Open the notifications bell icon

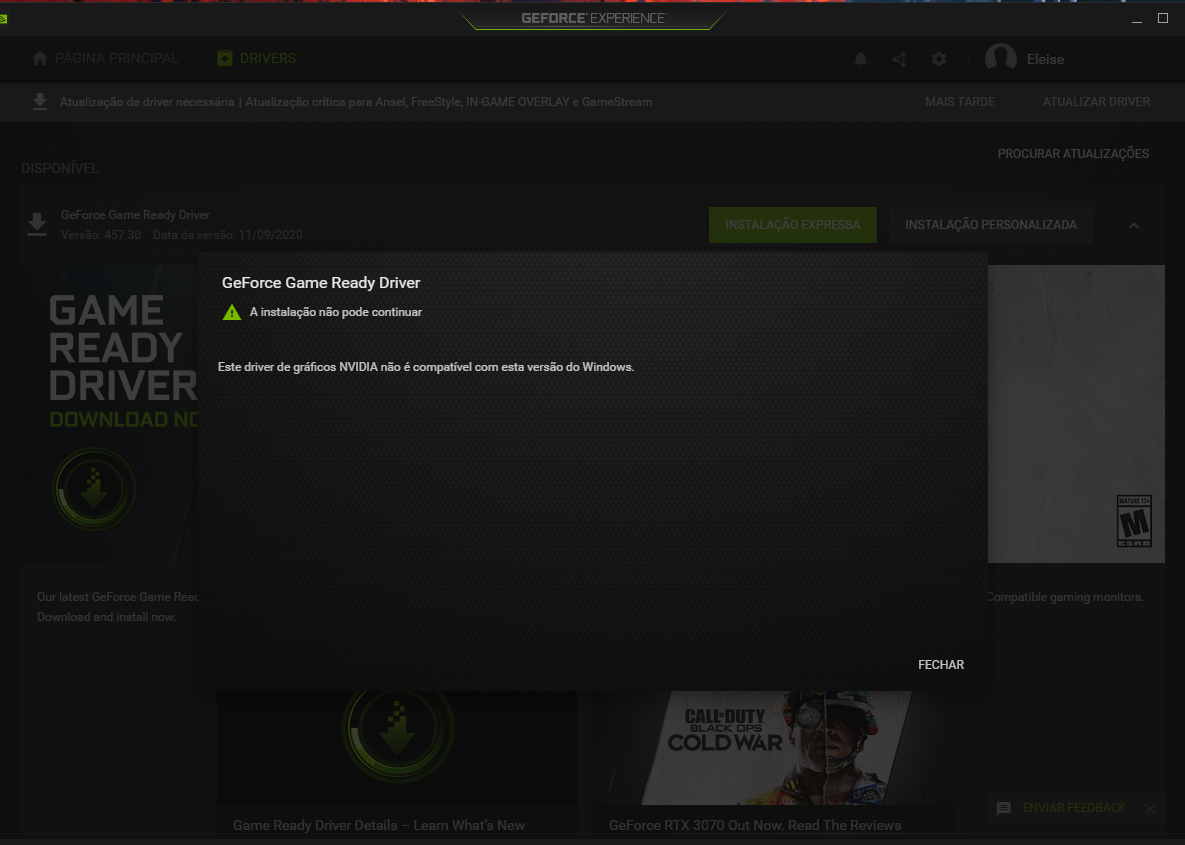pyautogui.click(x=860, y=59)
